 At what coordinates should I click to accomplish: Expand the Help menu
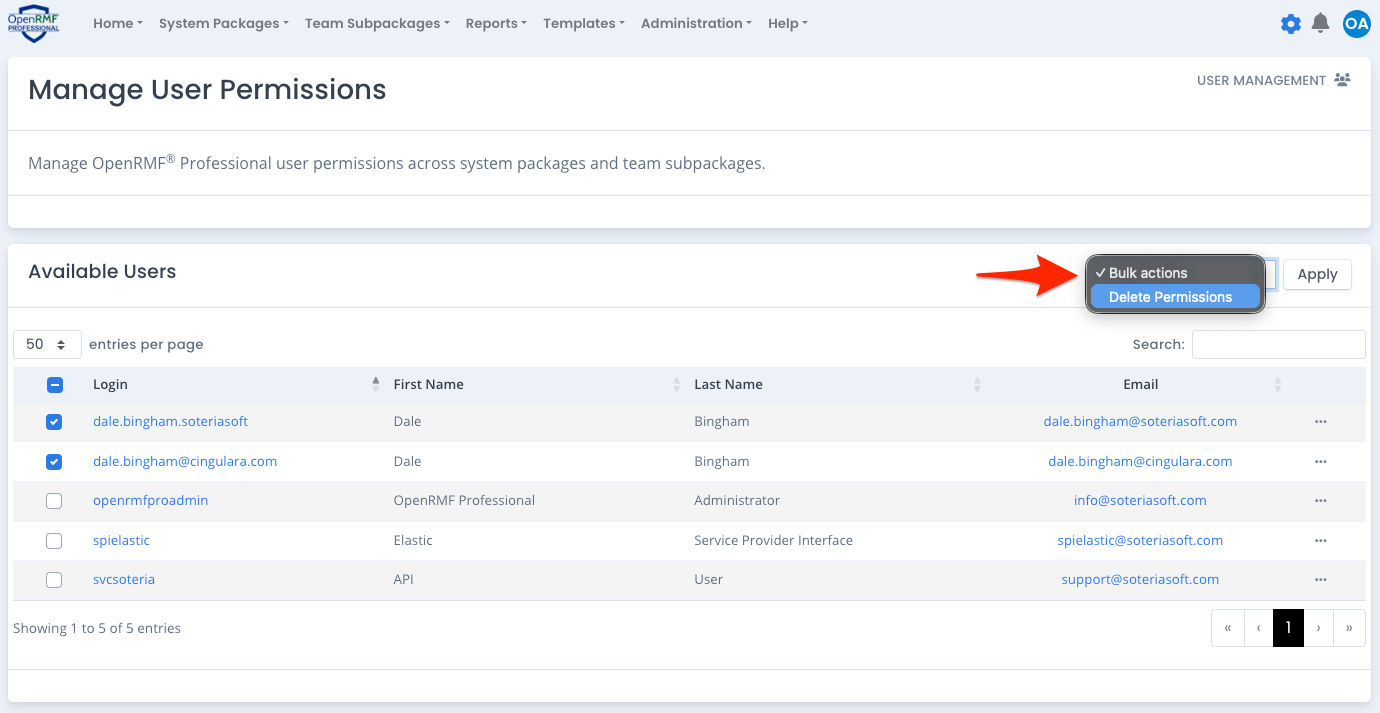click(788, 23)
